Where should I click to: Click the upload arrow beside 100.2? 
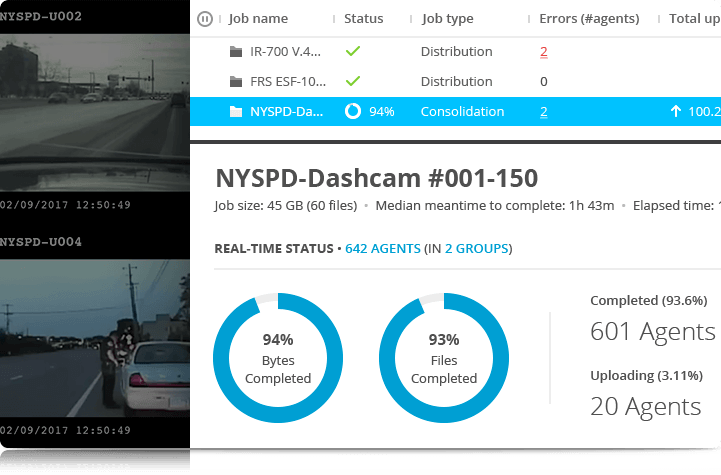[x=675, y=111]
